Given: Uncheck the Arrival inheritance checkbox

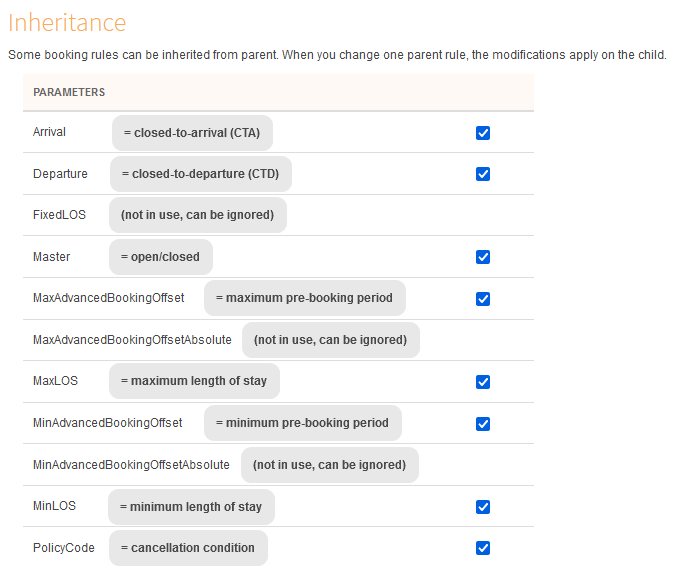Looking at the screenshot, I should pos(483,132).
